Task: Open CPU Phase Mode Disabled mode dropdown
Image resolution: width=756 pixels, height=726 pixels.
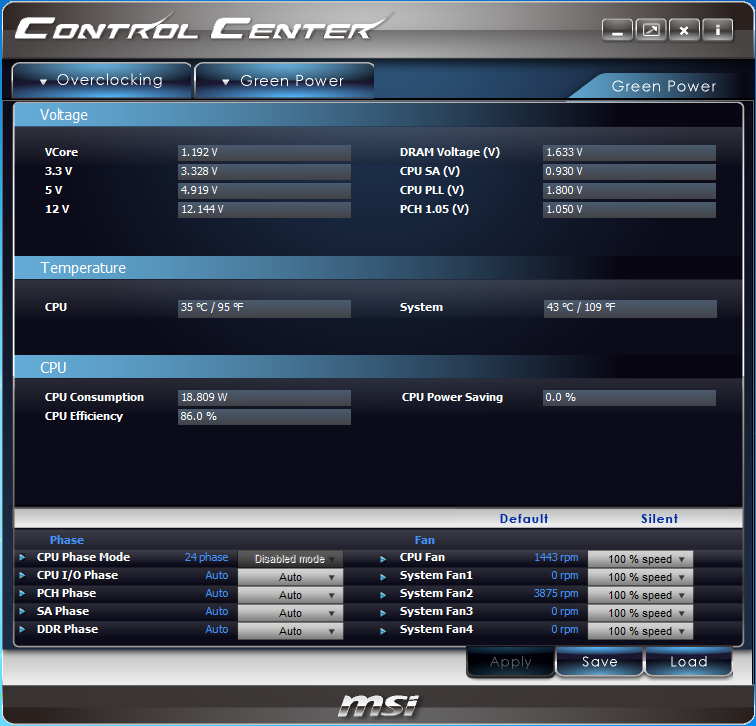Action: (290, 559)
